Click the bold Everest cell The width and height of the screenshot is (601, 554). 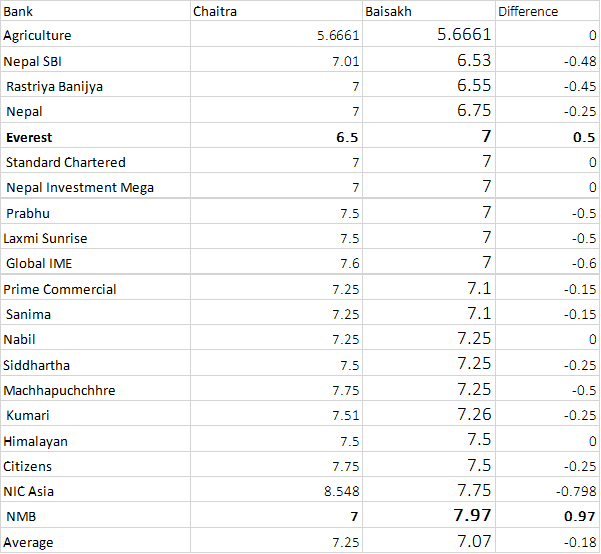[95, 137]
